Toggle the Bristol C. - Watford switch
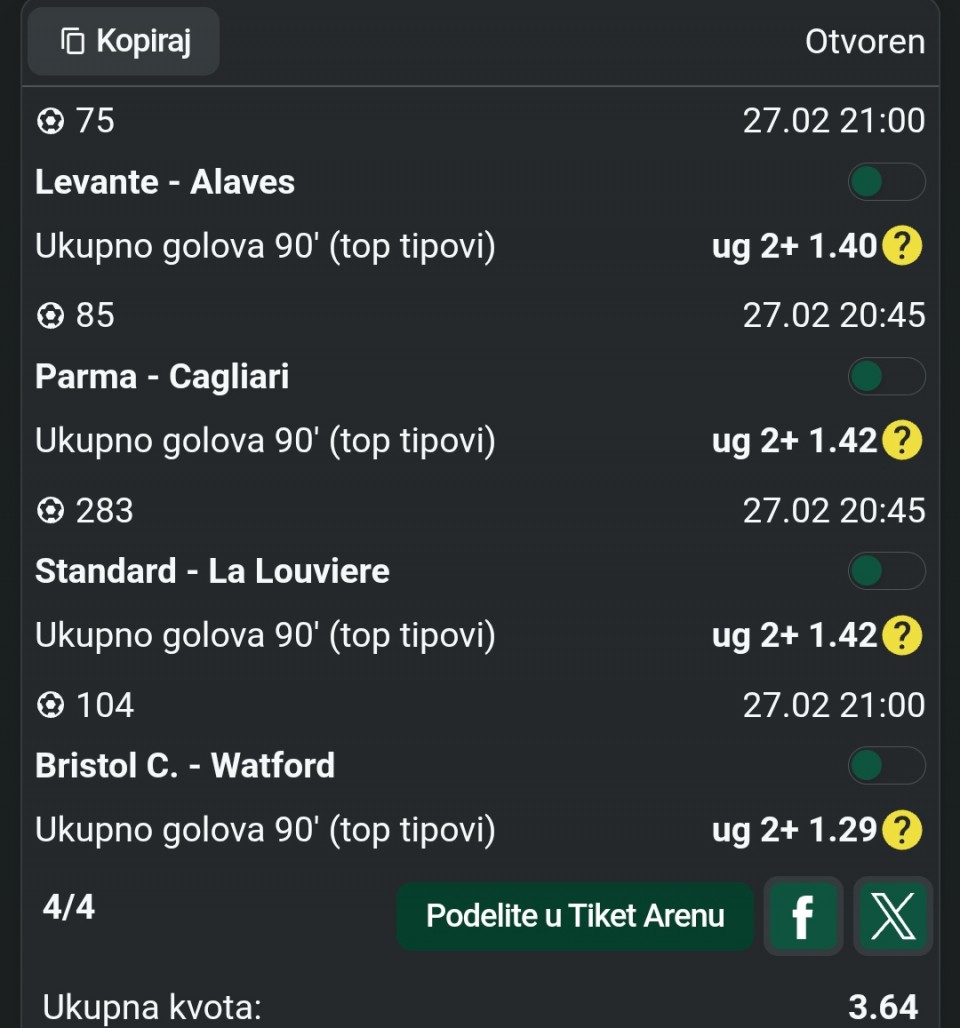 (x=886, y=766)
